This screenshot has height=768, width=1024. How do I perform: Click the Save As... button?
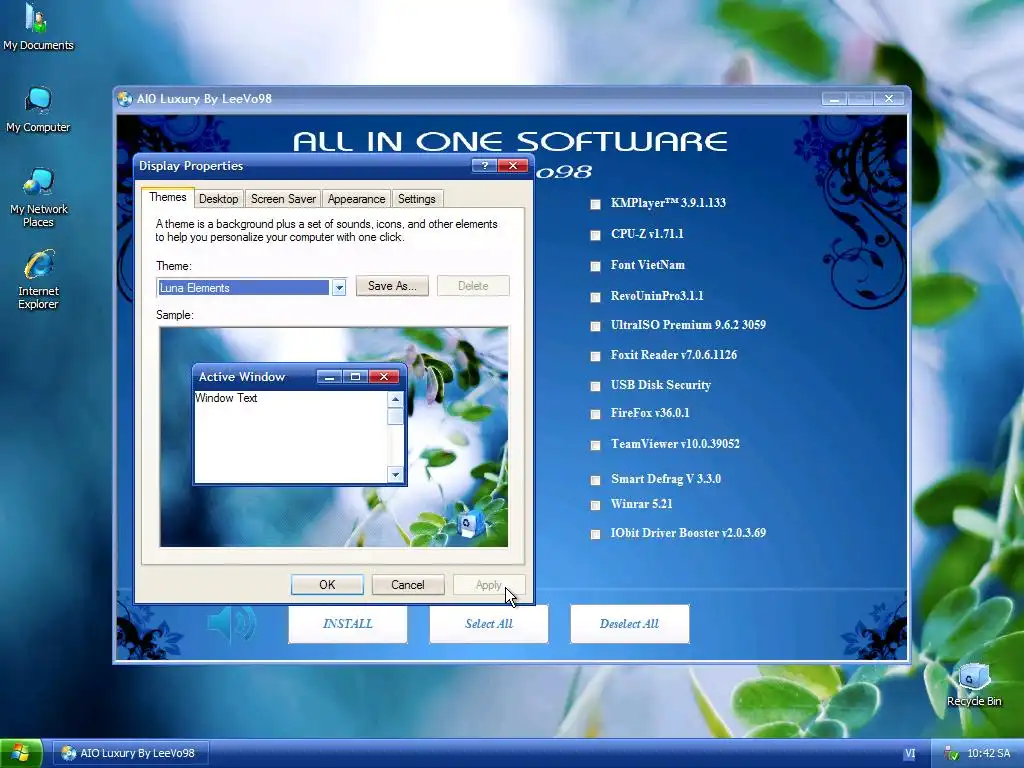392,286
